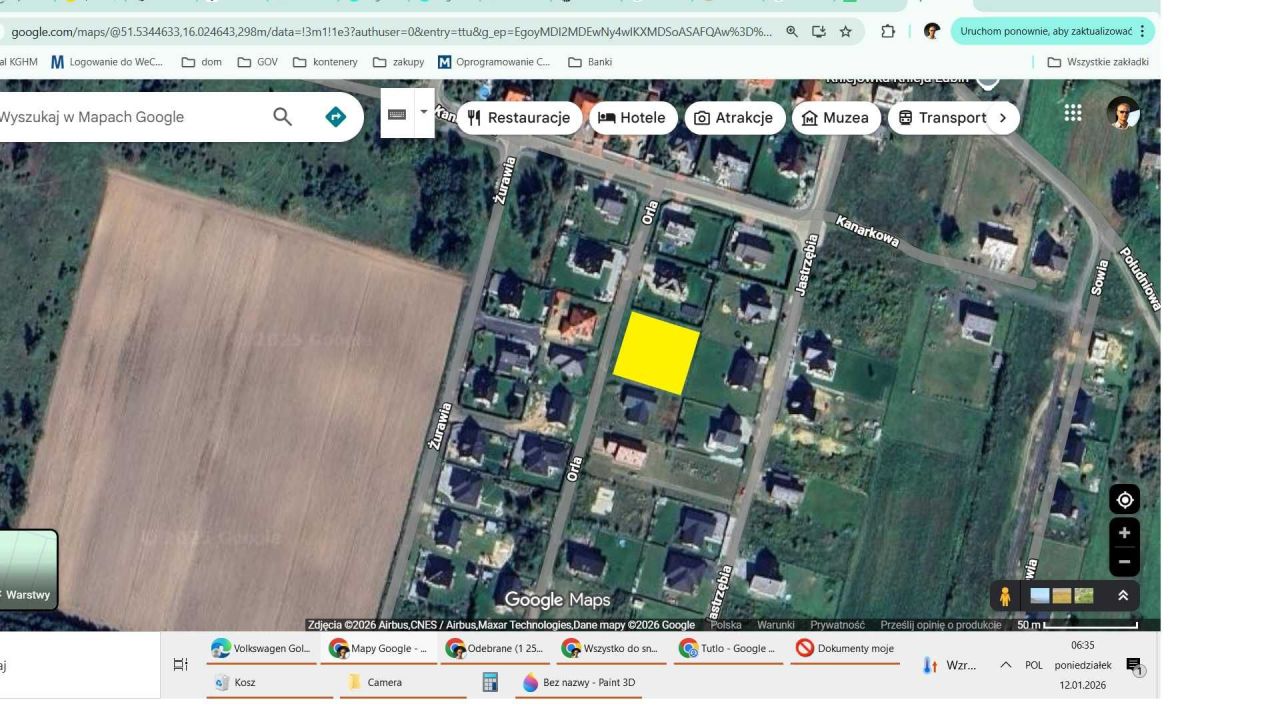
Task: Select the Hotele category chip
Action: [631, 118]
